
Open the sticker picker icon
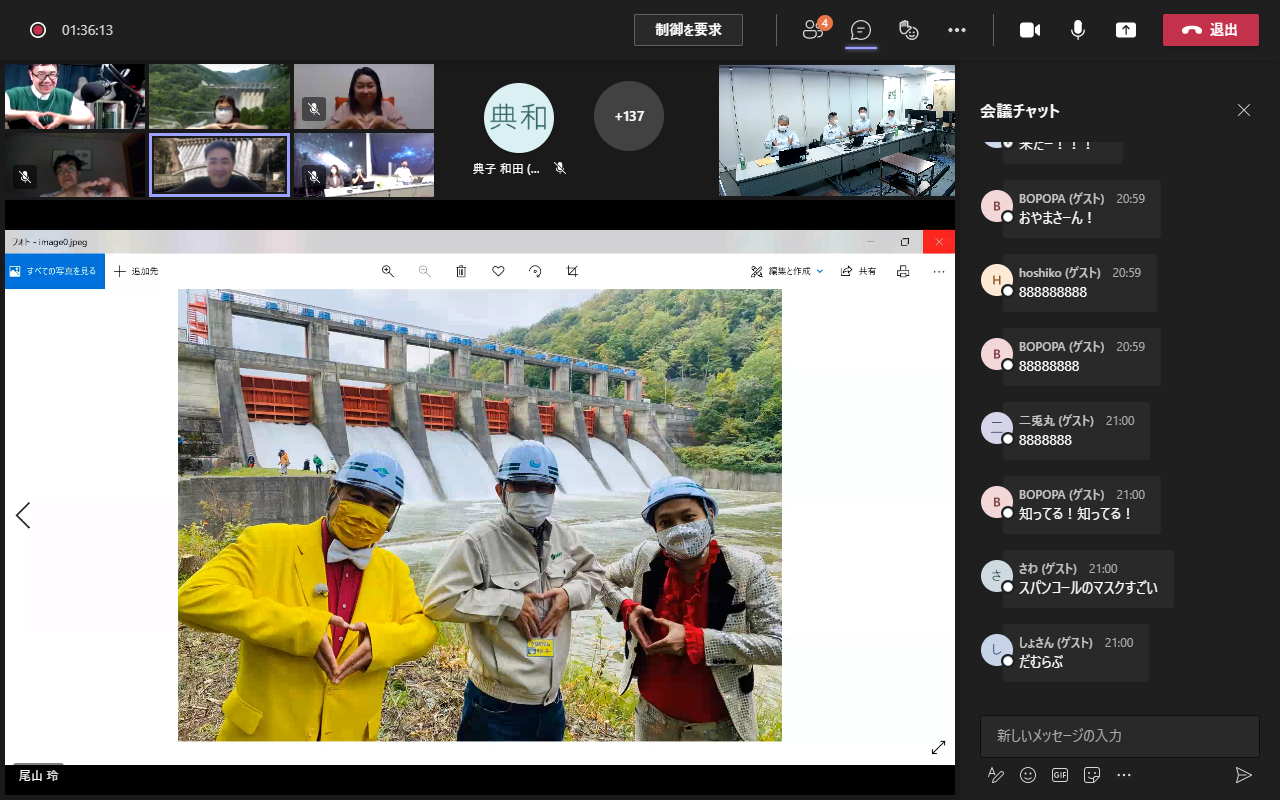tap(1092, 775)
